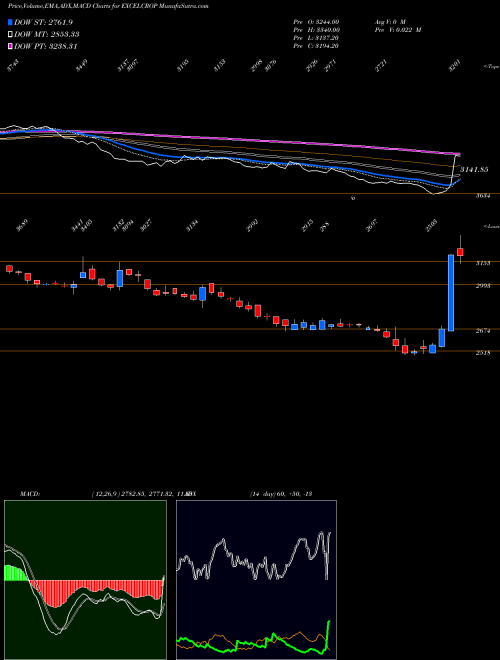Click the Avg V: 0 M value

389,22
